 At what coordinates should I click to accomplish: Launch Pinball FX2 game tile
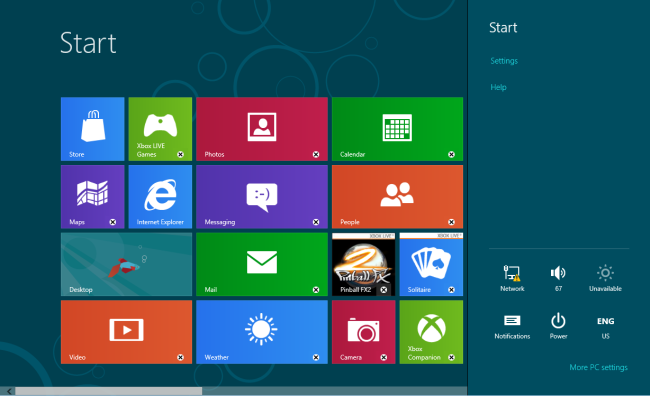364,265
